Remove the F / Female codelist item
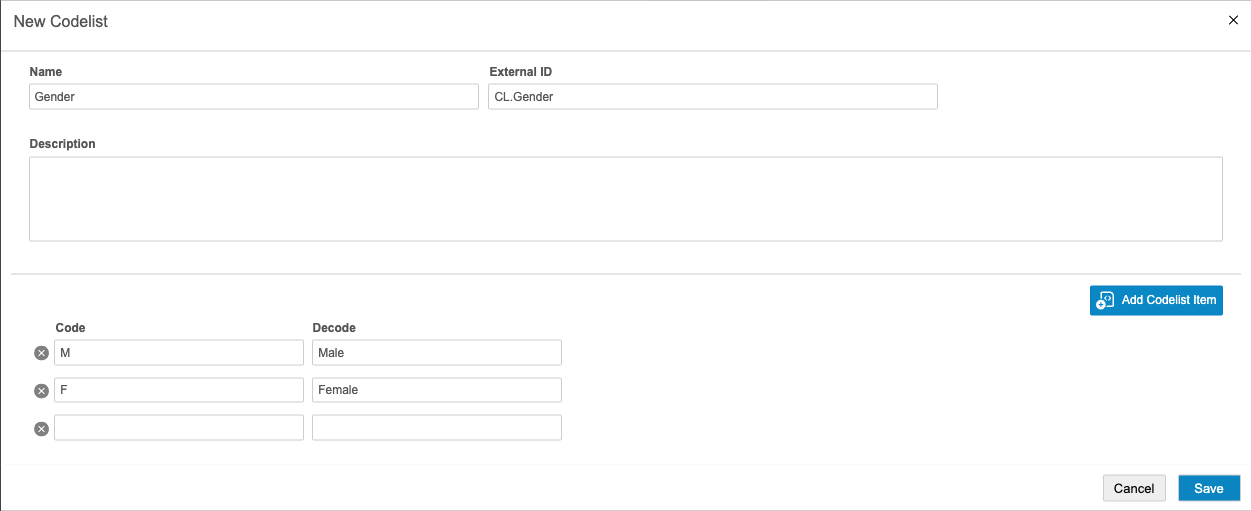The width and height of the screenshot is (1251, 511). pyautogui.click(x=41, y=390)
